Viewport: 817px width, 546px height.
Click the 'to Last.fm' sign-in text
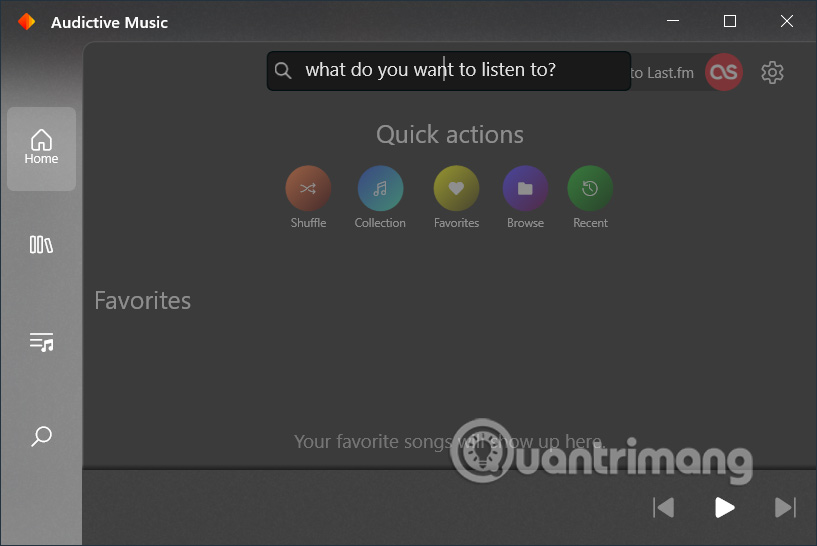tap(662, 73)
